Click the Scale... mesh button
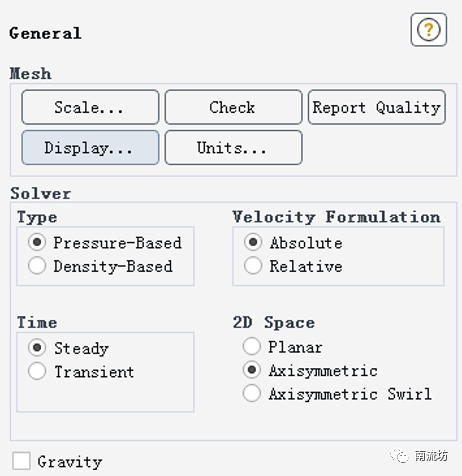The width and height of the screenshot is (462, 476). (90, 107)
